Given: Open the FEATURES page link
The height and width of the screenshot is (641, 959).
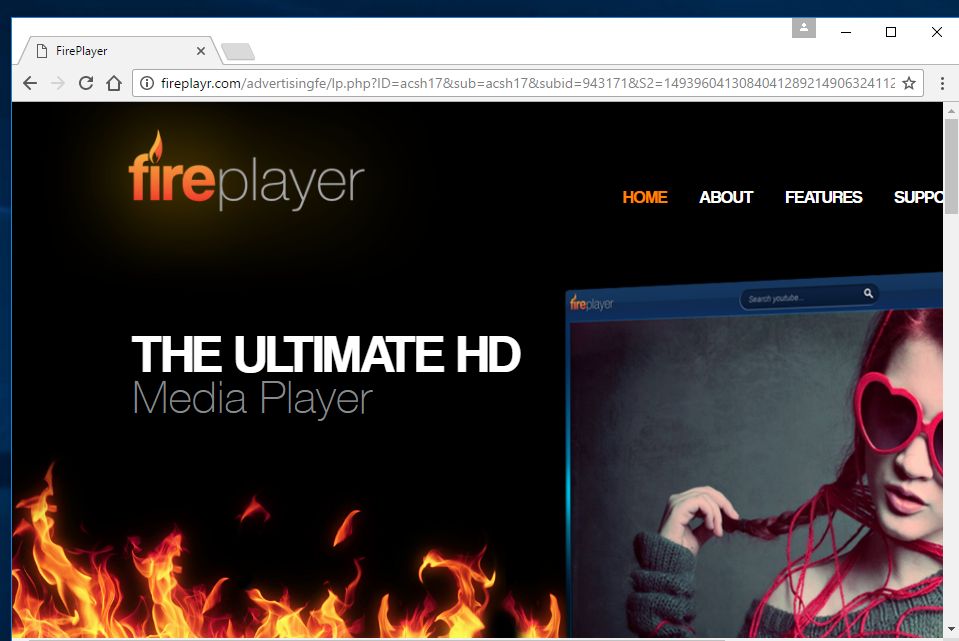Looking at the screenshot, I should point(823,197).
